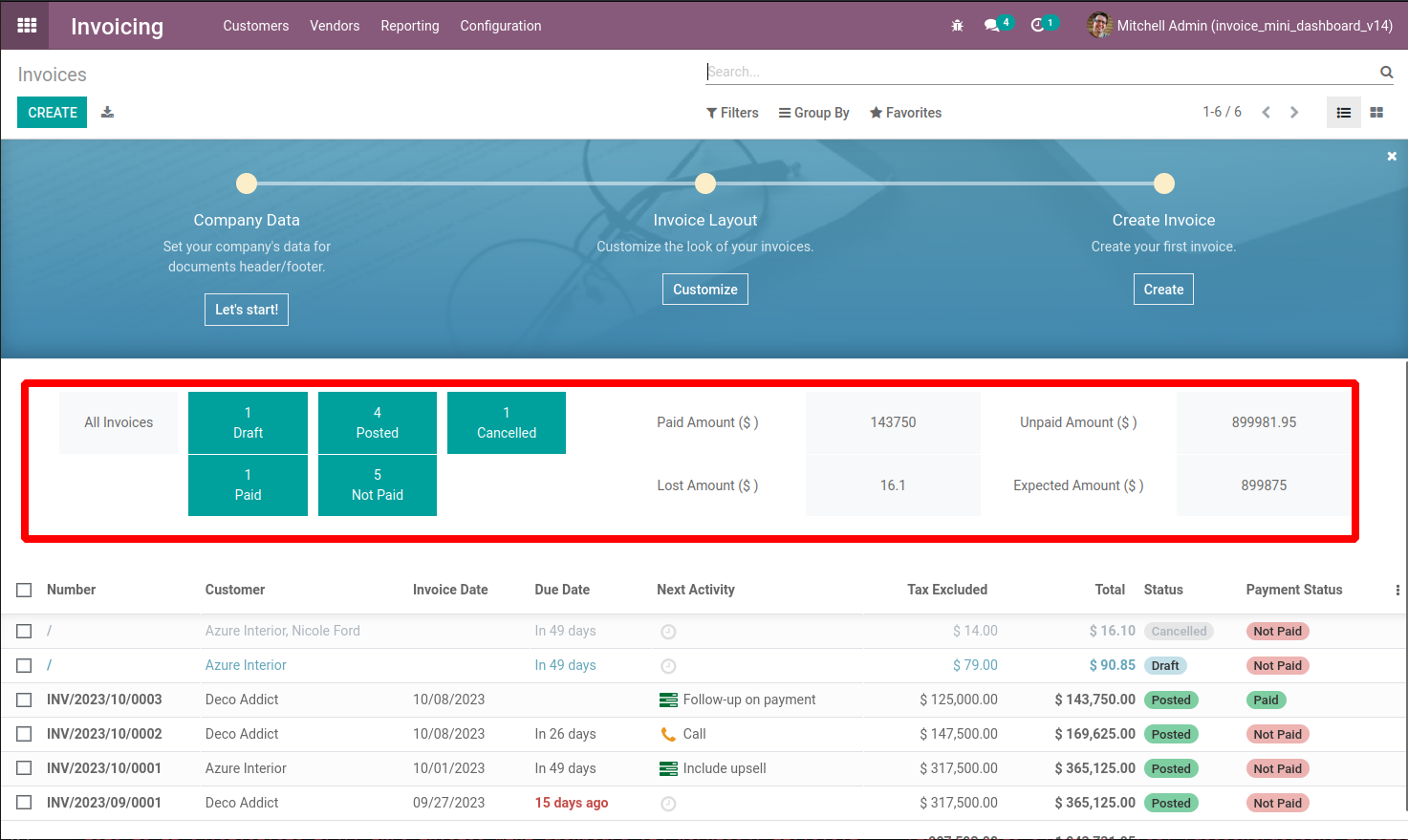Click the $ 143,750.00 total cell

(1095, 700)
